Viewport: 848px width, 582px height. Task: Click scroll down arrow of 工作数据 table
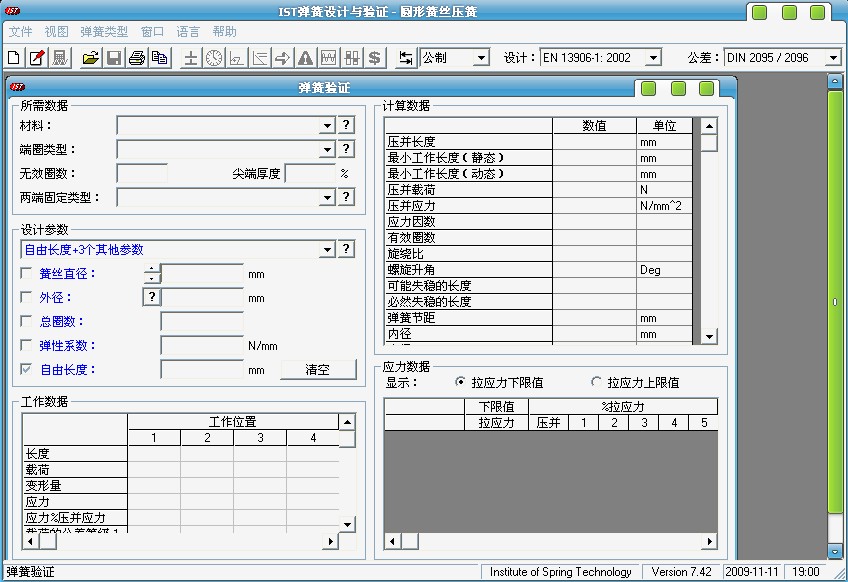[x=347, y=524]
